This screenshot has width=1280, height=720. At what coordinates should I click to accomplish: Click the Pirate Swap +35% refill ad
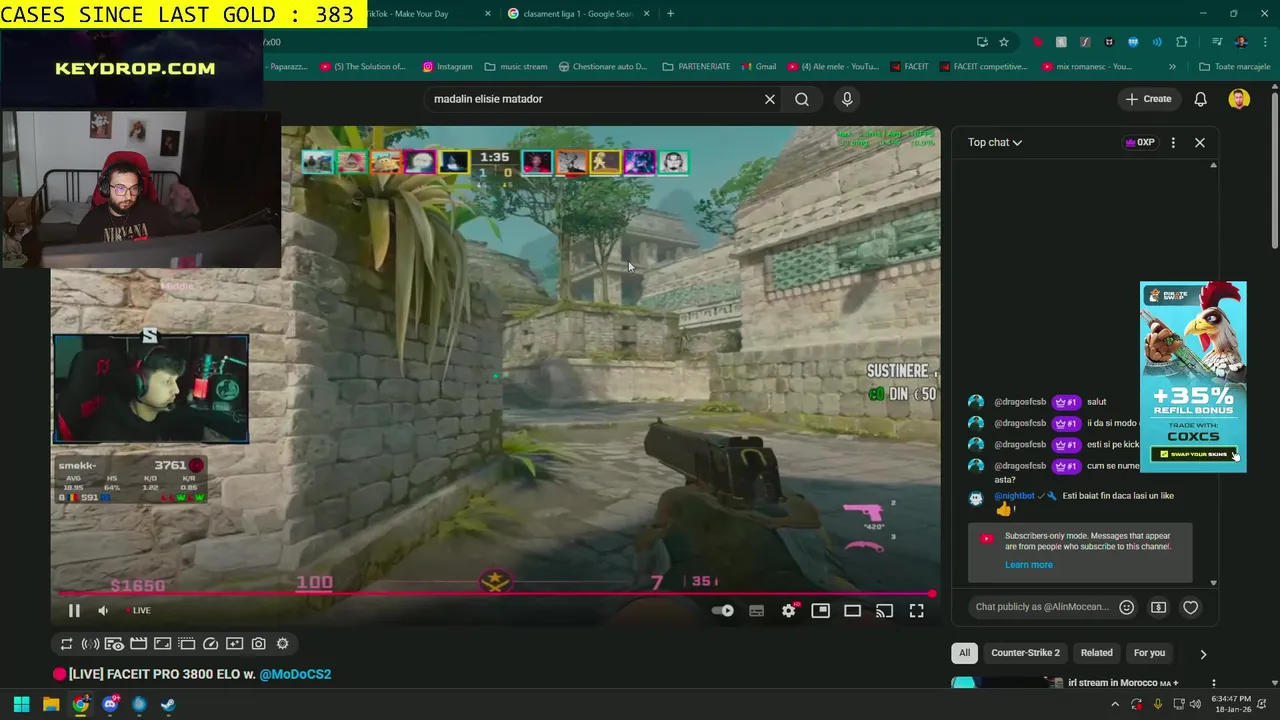[1193, 376]
